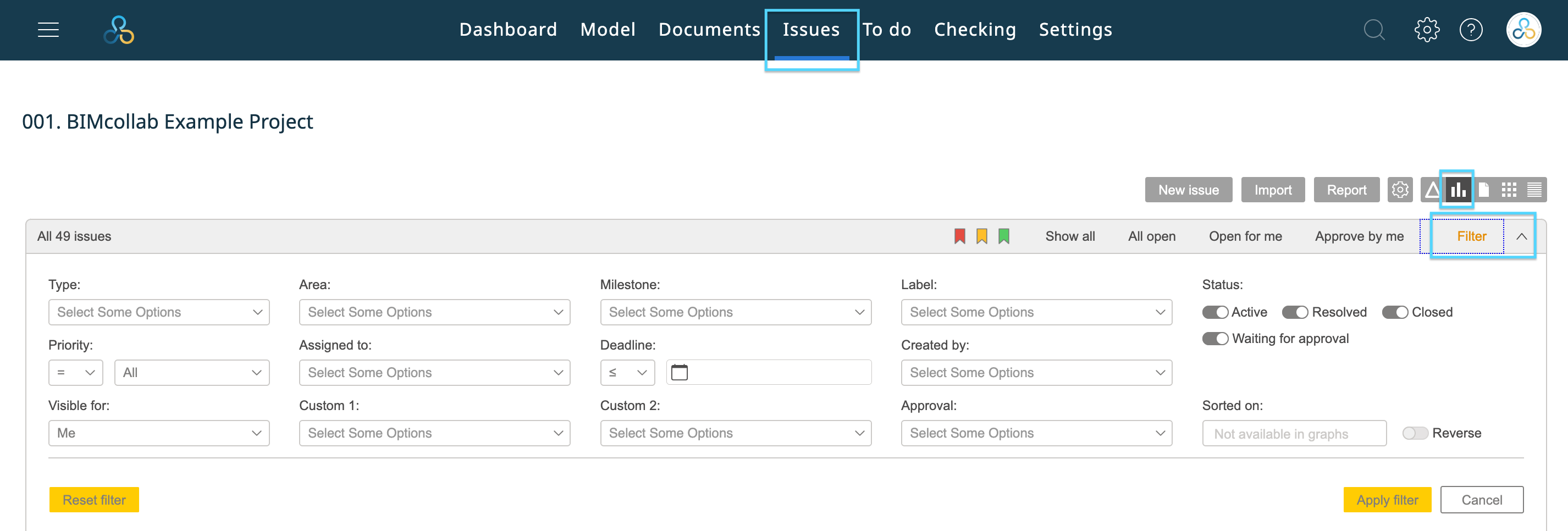Select the All open quick filter
1568x531 pixels.
[x=1152, y=236]
